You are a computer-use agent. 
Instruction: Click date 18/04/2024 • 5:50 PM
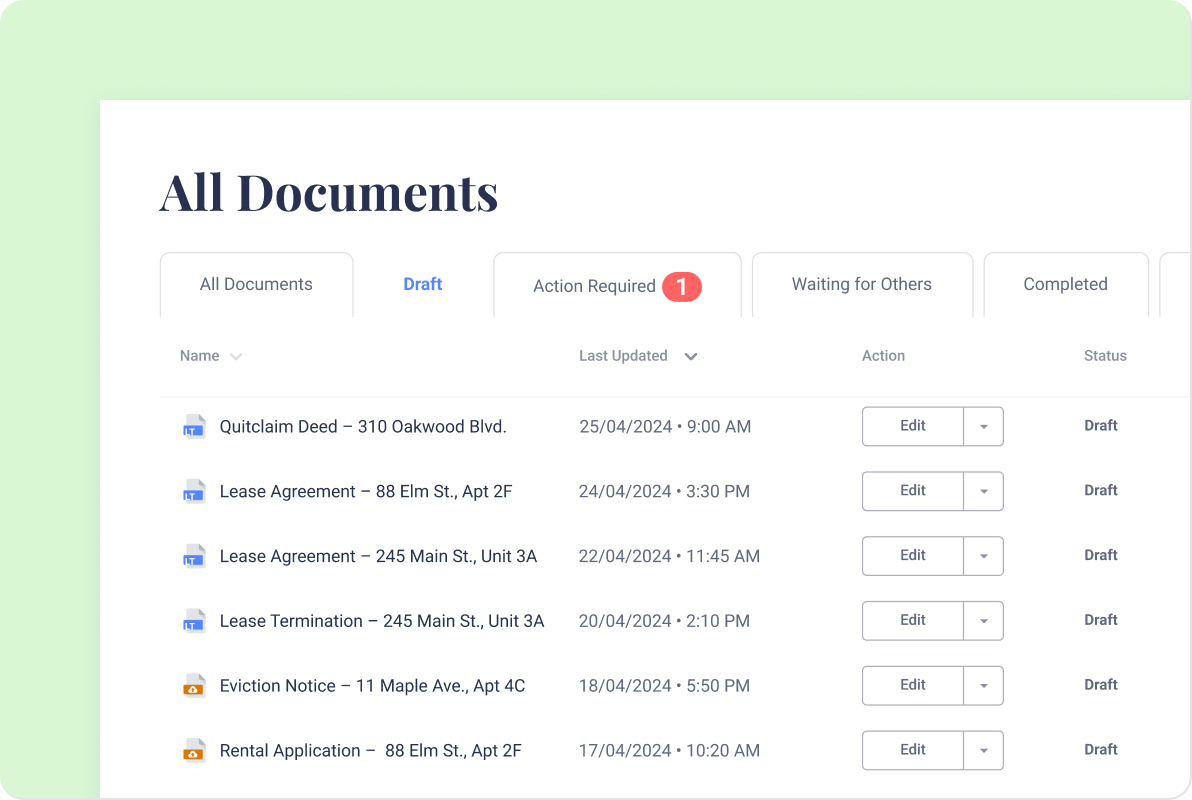664,686
